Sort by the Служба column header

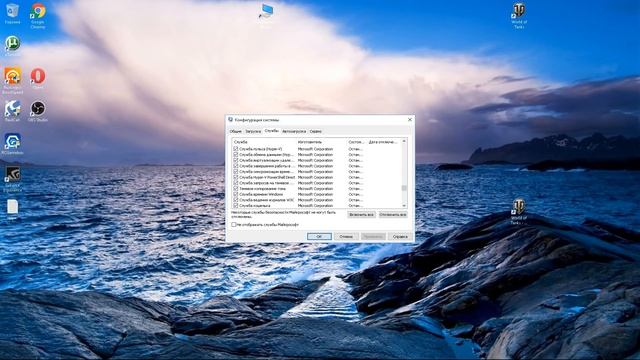264,142
